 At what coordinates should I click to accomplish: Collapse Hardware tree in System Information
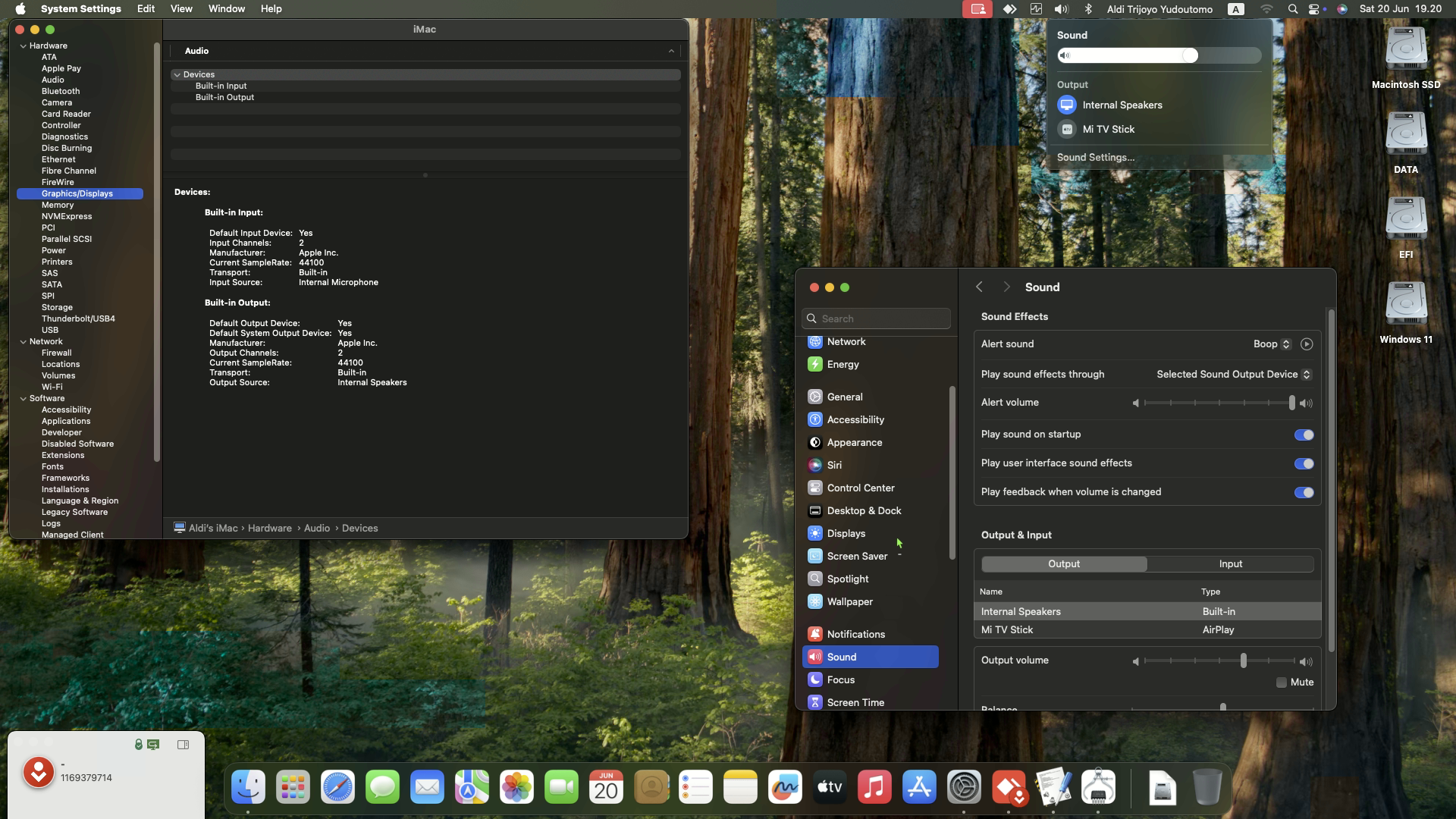point(23,45)
